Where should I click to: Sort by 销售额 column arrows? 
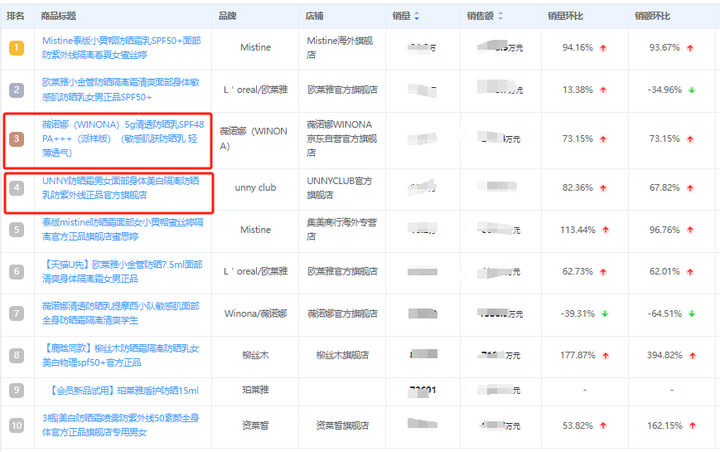500,16
